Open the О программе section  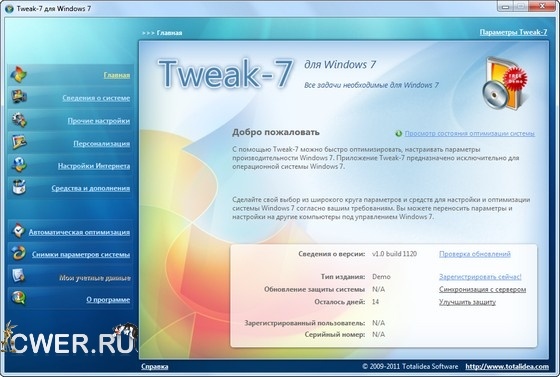pos(108,300)
